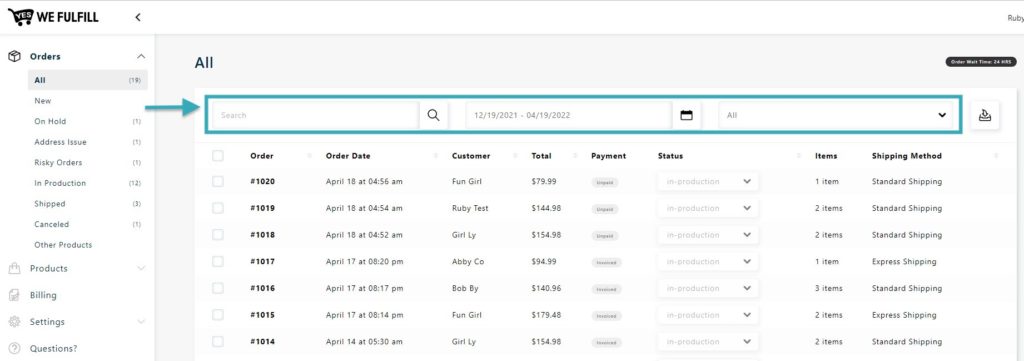Open status dropdown for order #1017
Screen dimensions: 1024x361
[x=708, y=262]
